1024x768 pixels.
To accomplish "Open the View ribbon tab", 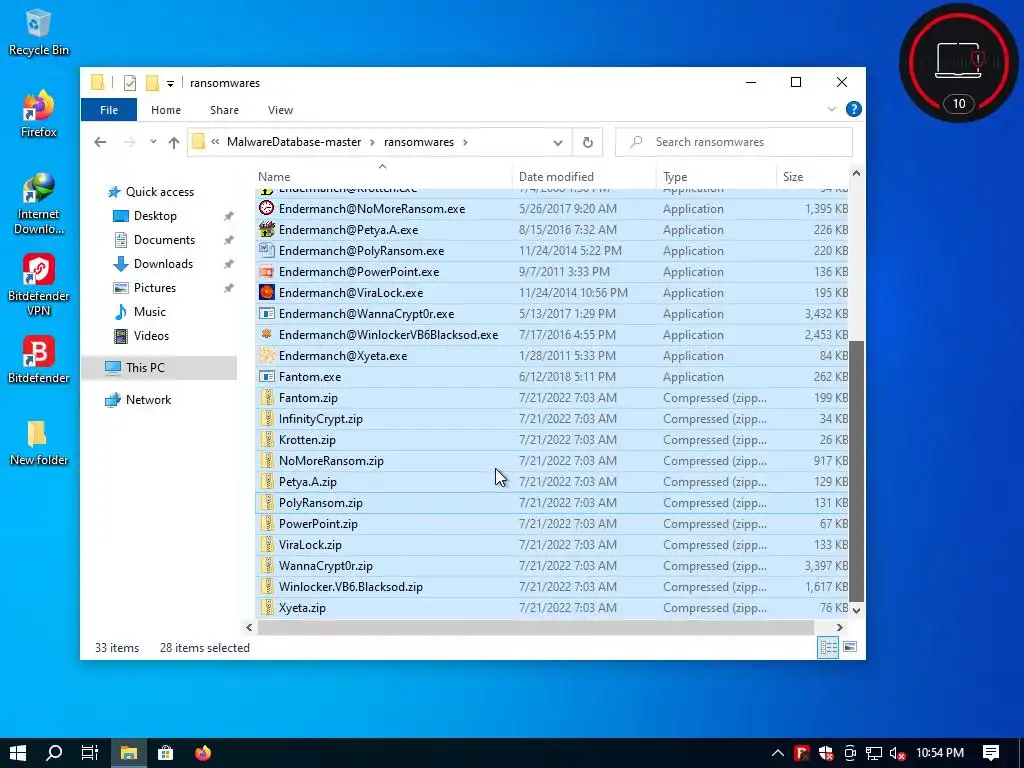I will click(280, 110).
